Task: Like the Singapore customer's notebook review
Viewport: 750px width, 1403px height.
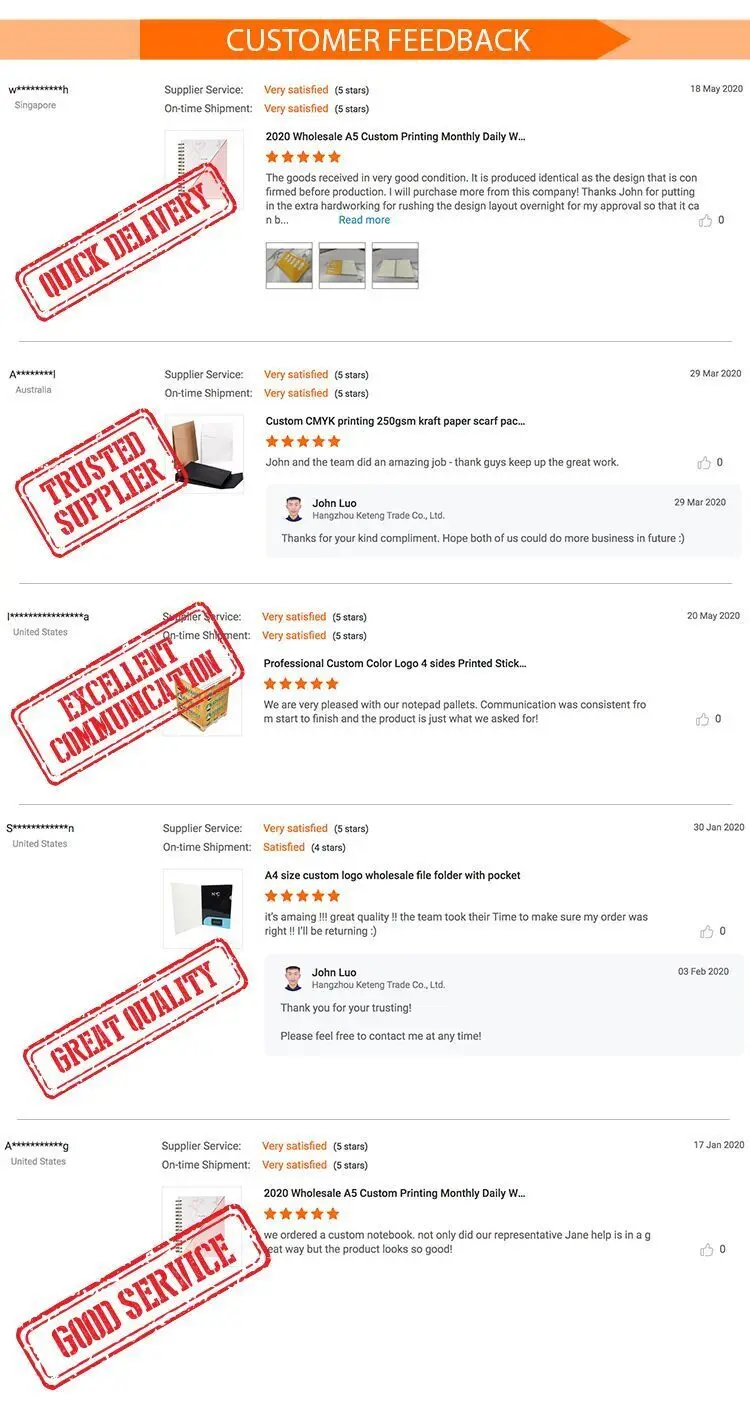Action: coord(706,220)
